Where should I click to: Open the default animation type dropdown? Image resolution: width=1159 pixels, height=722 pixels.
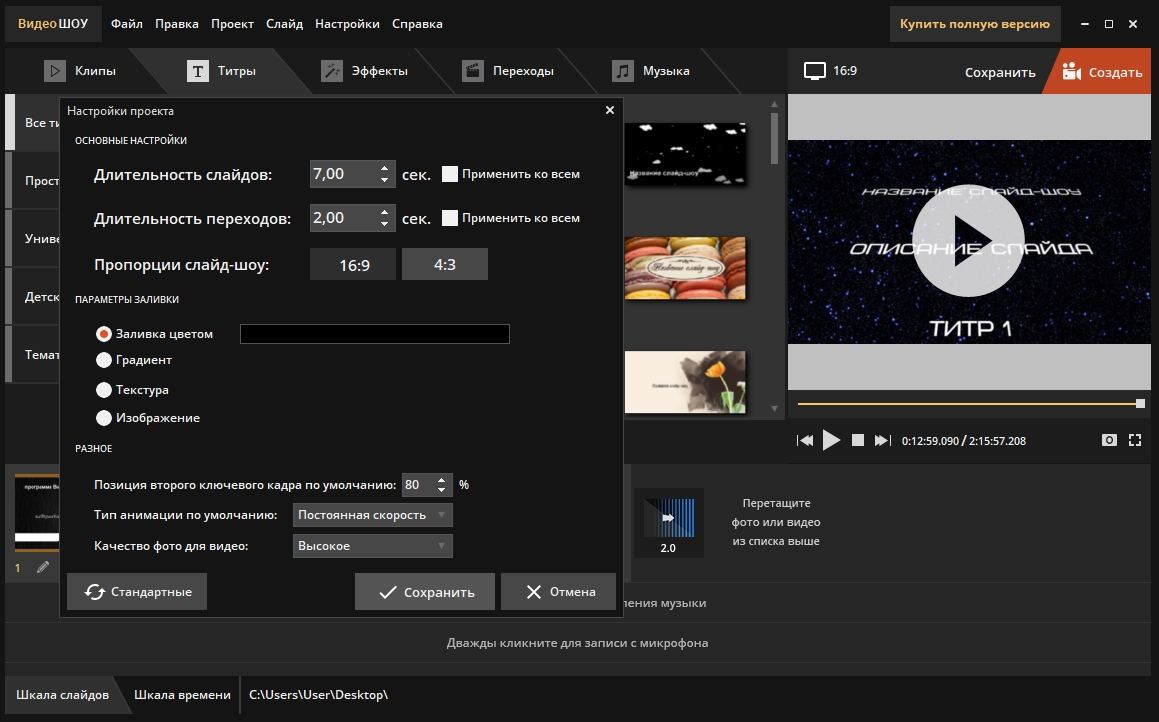(x=373, y=515)
